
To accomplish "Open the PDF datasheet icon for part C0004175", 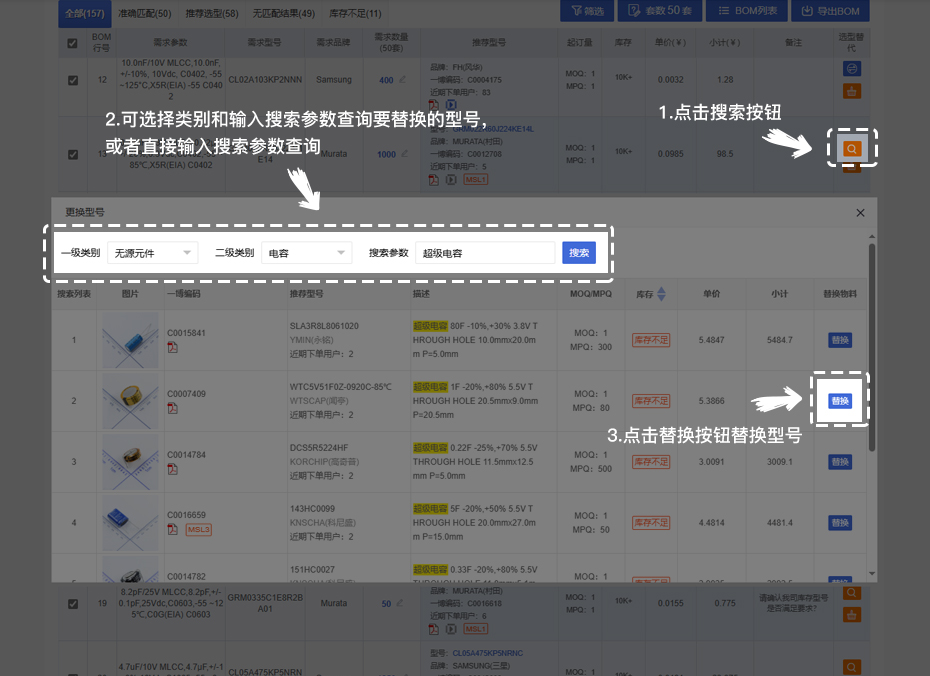I will tap(432, 104).
